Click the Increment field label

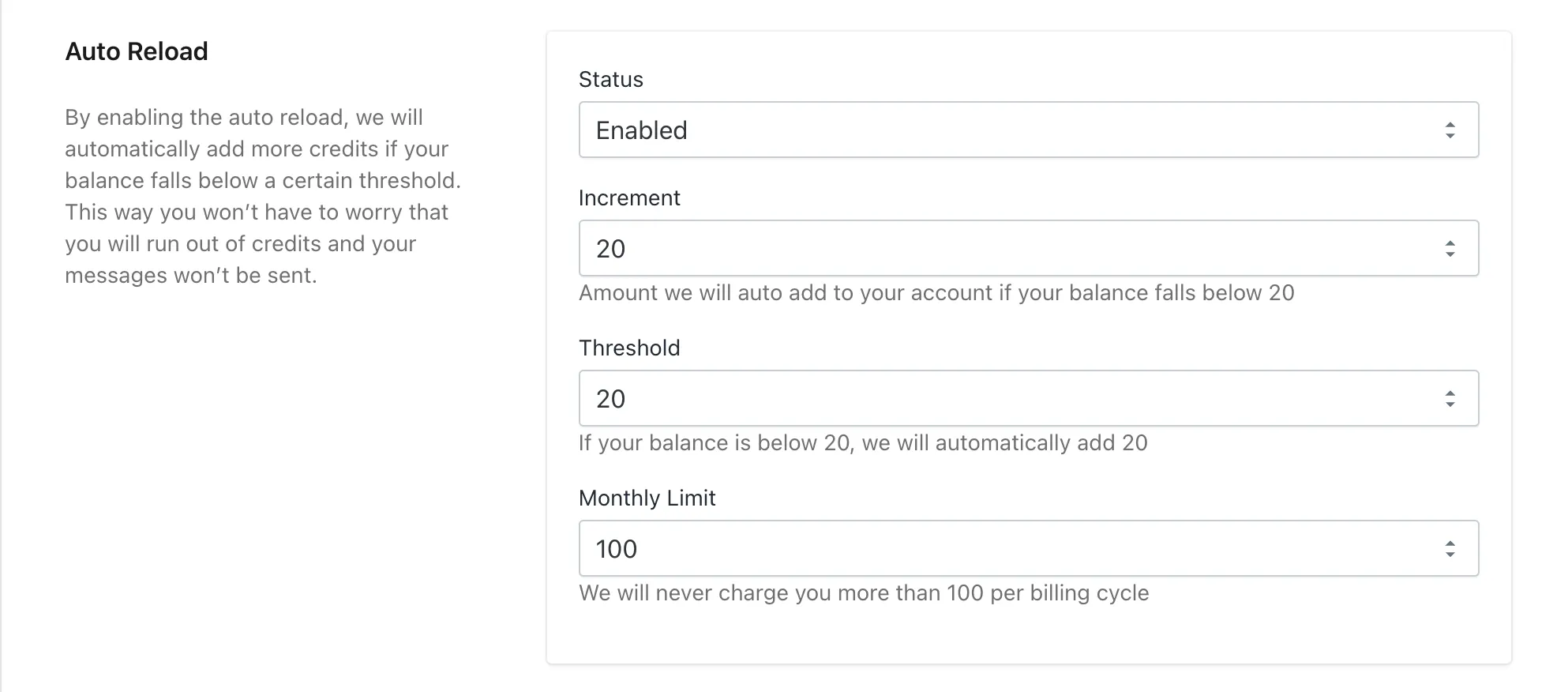pyautogui.click(x=629, y=197)
